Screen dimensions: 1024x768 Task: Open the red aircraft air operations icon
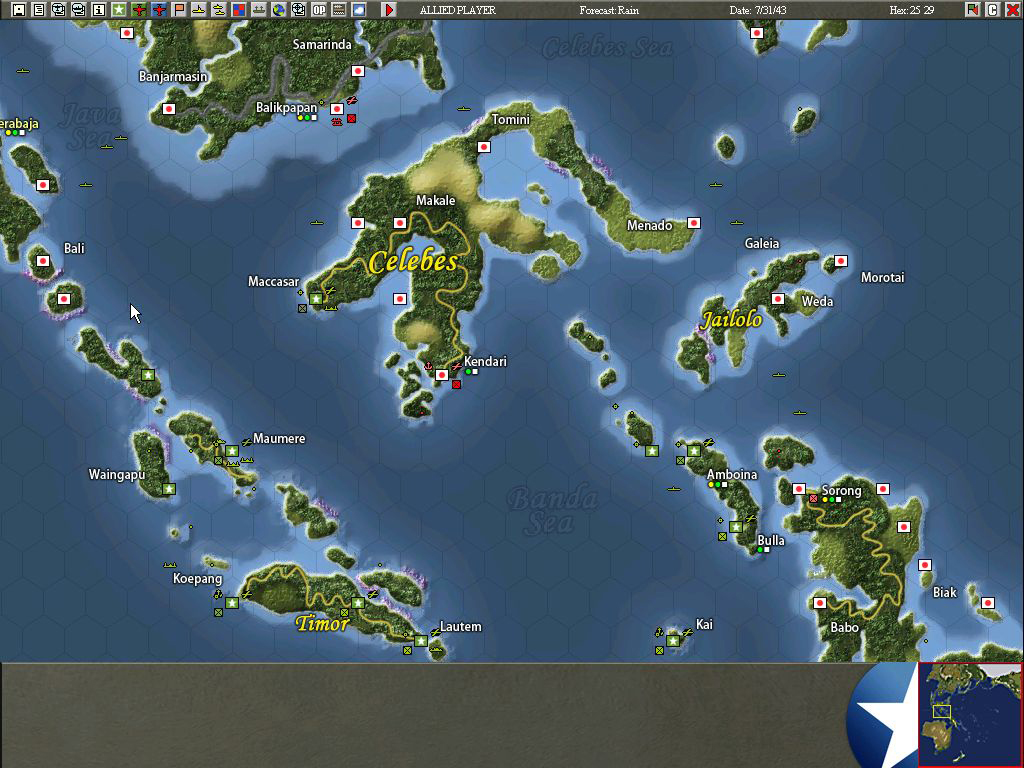(x=159, y=9)
